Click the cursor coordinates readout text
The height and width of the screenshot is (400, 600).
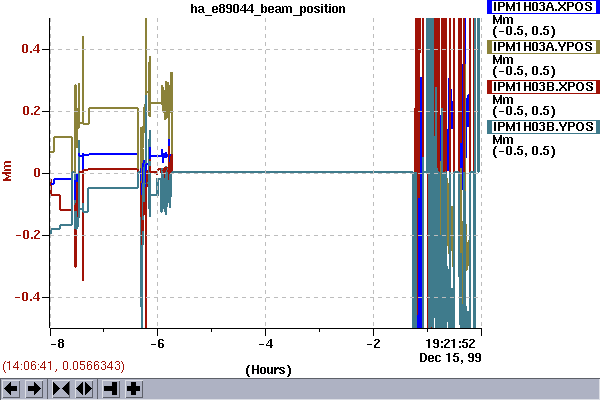pyautogui.click(x=63, y=367)
